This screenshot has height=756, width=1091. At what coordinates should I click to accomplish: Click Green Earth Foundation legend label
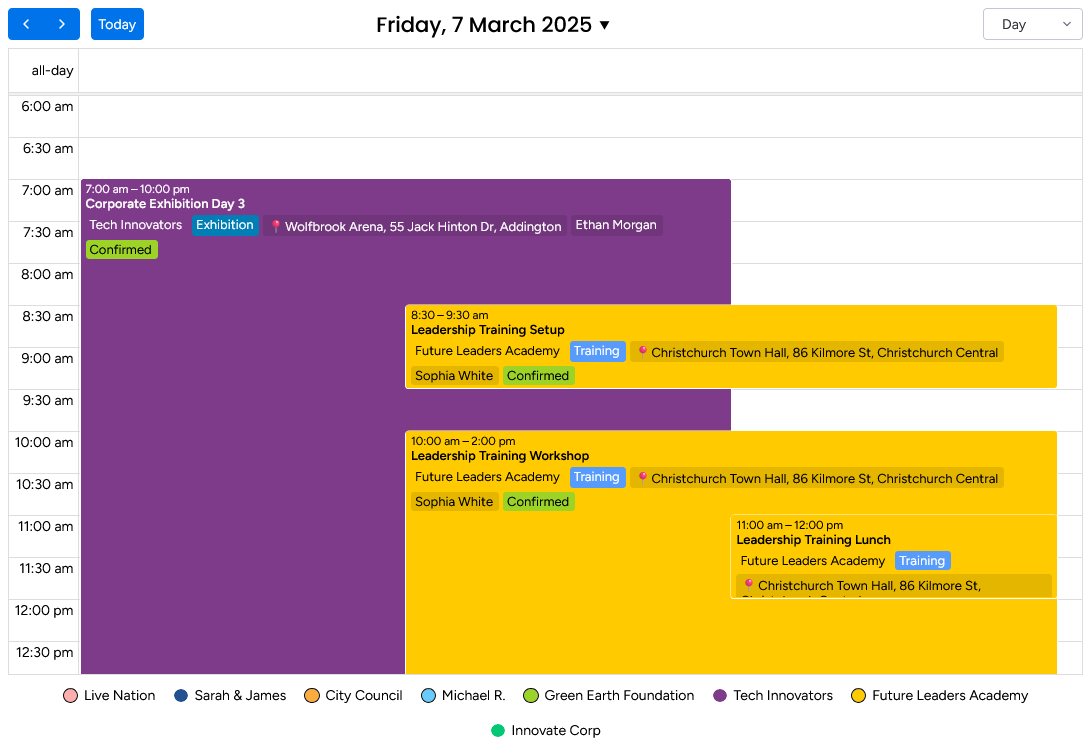coord(619,695)
